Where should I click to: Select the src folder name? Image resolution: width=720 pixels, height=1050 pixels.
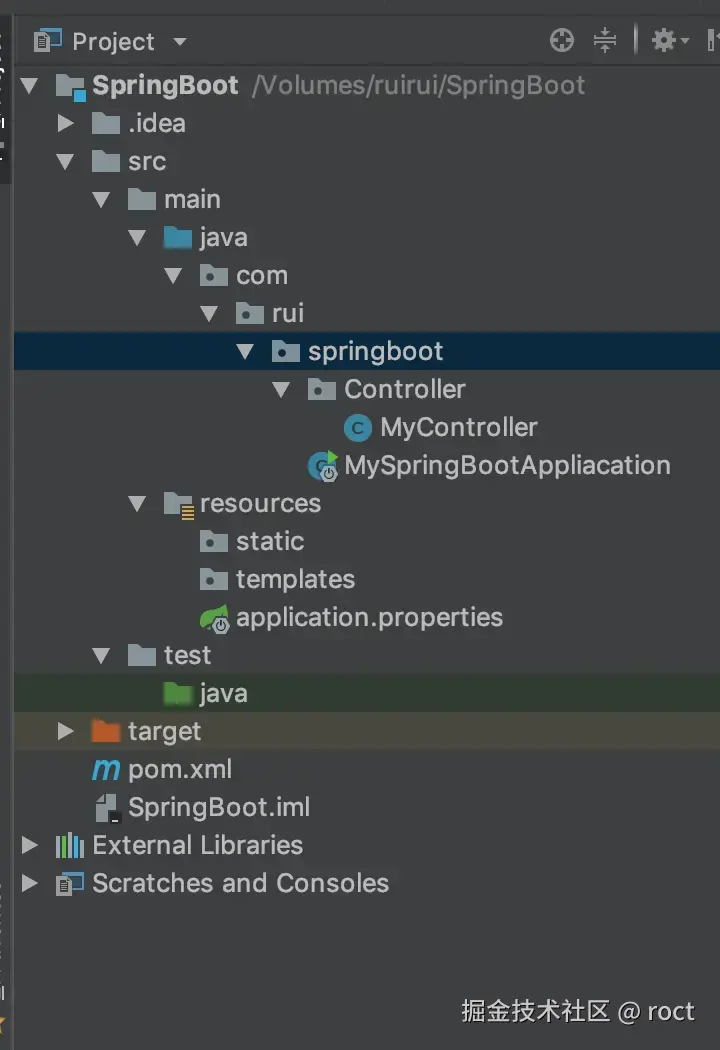tap(147, 162)
